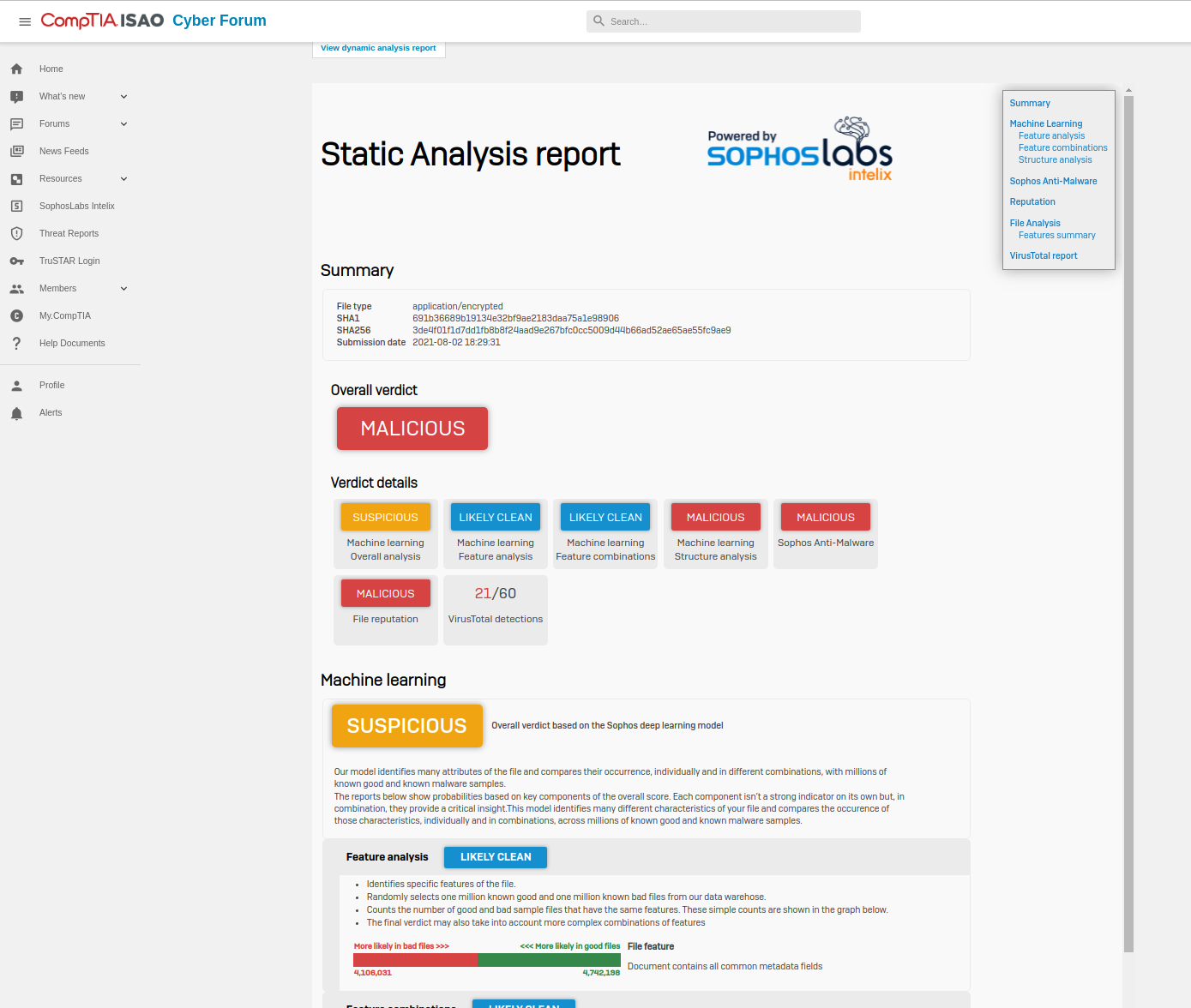Click the Resources icon
Image resolution: width=1191 pixels, height=1008 pixels.
pos(16,178)
